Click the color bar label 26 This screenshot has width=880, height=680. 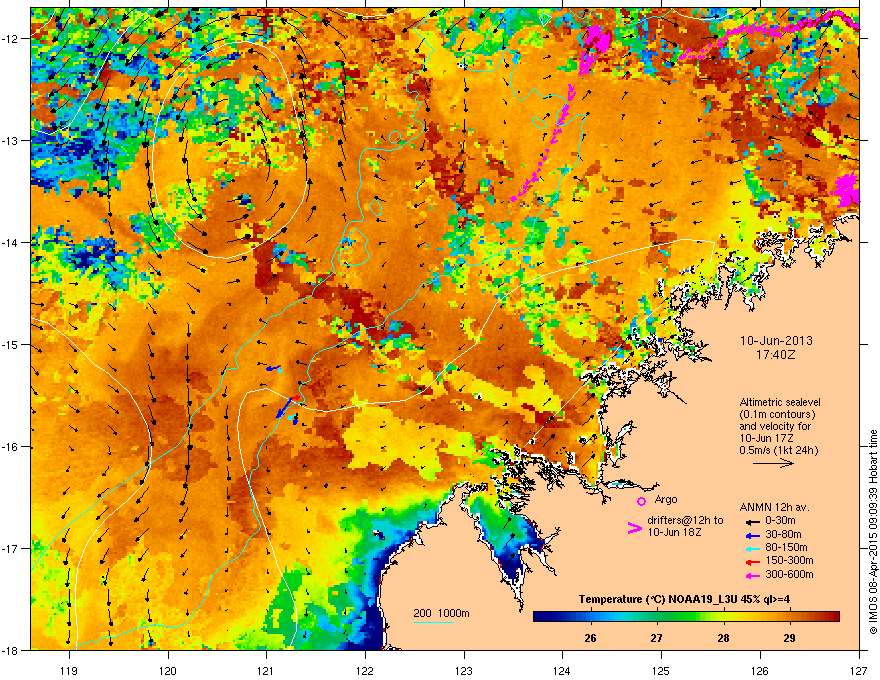(590, 638)
